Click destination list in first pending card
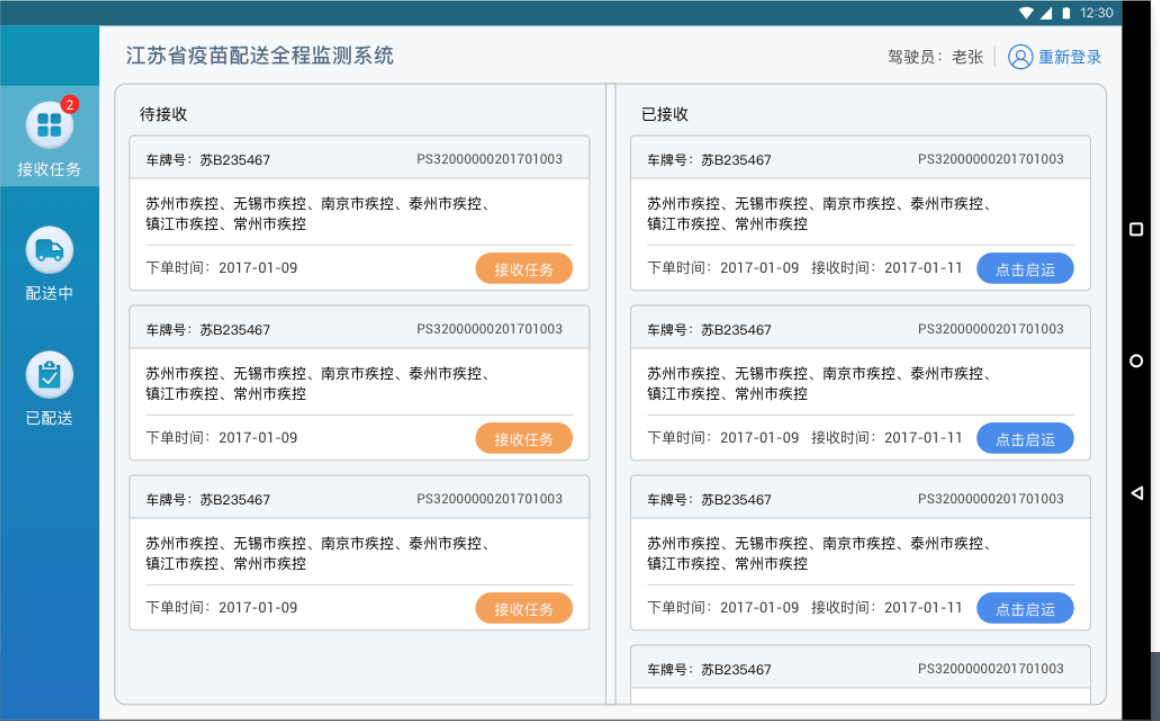The width and height of the screenshot is (1160, 721). click(x=318, y=214)
